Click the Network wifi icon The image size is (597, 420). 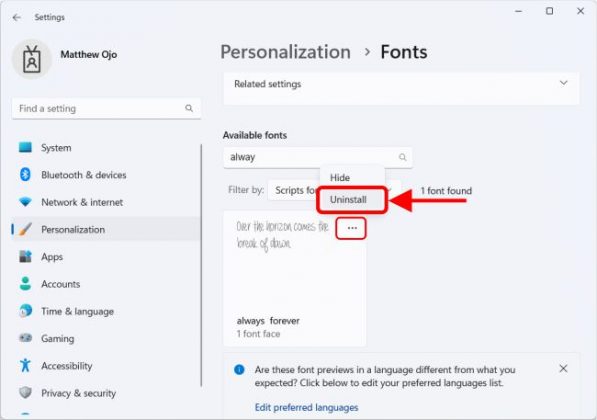click(26, 202)
